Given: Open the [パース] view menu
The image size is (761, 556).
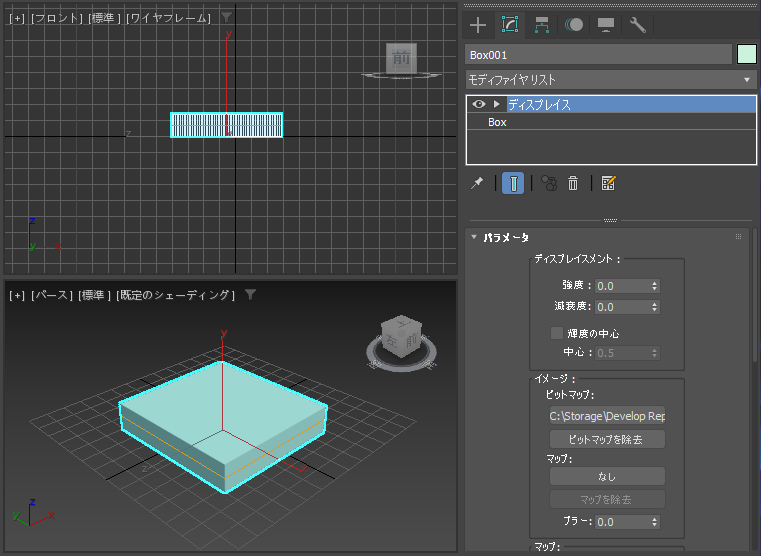Looking at the screenshot, I should pos(52,295).
